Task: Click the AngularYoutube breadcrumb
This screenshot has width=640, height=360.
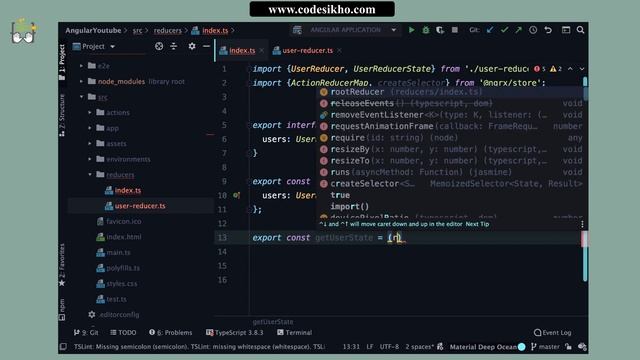Action: pyautogui.click(x=93, y=30)
